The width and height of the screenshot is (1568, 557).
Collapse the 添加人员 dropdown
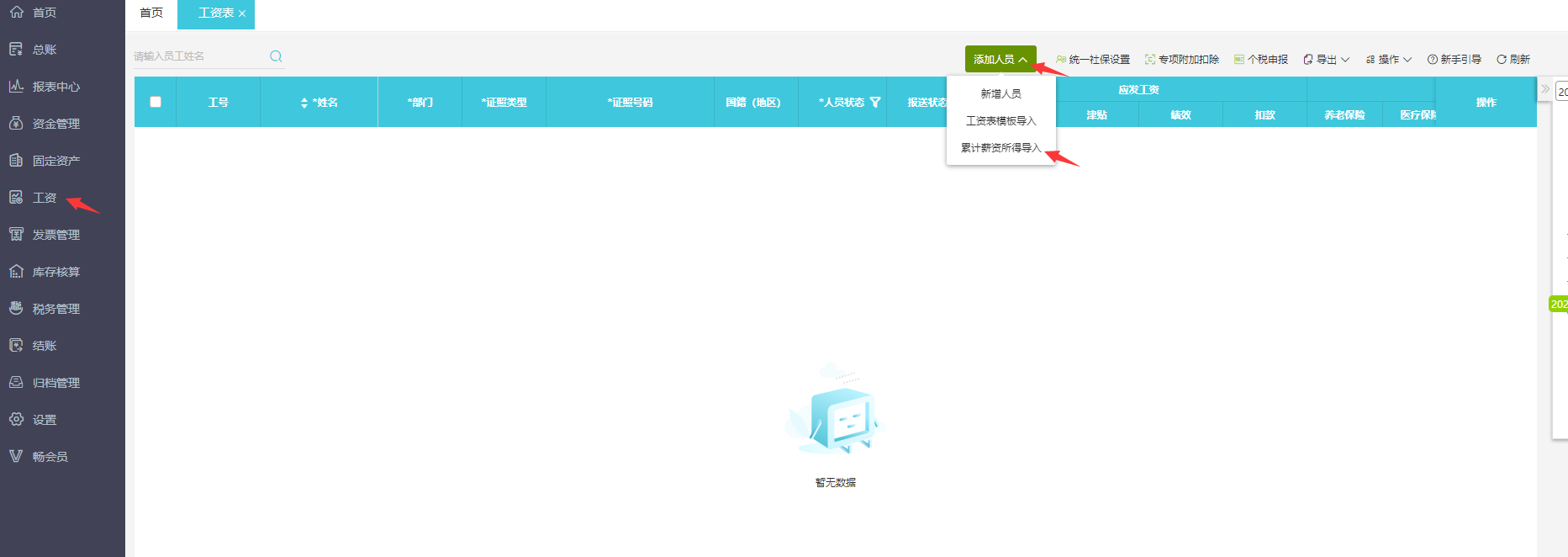(1000, 60)
